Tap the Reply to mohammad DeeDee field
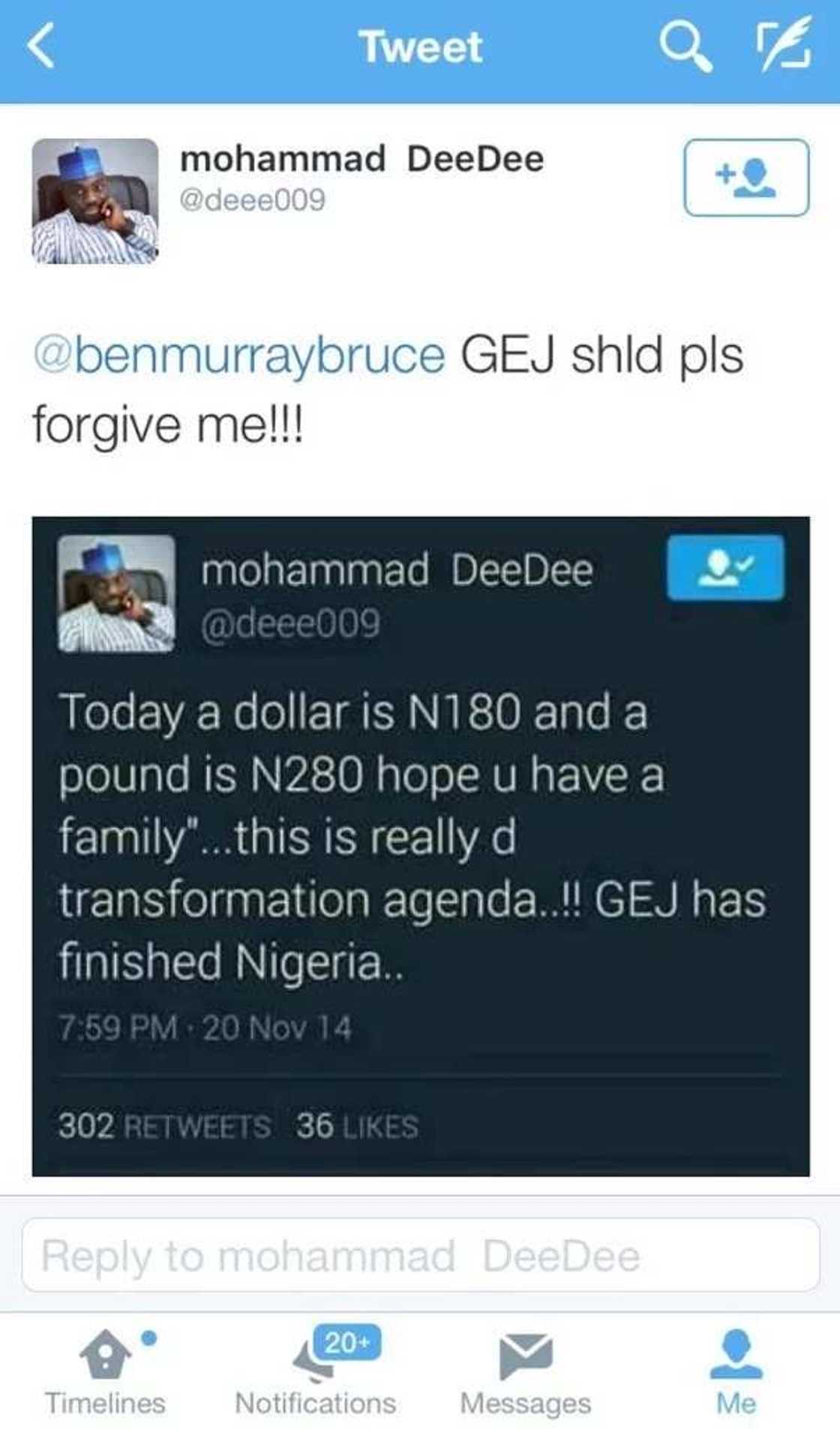This screenshot has width=840, height=1429. click(421, 1255)
